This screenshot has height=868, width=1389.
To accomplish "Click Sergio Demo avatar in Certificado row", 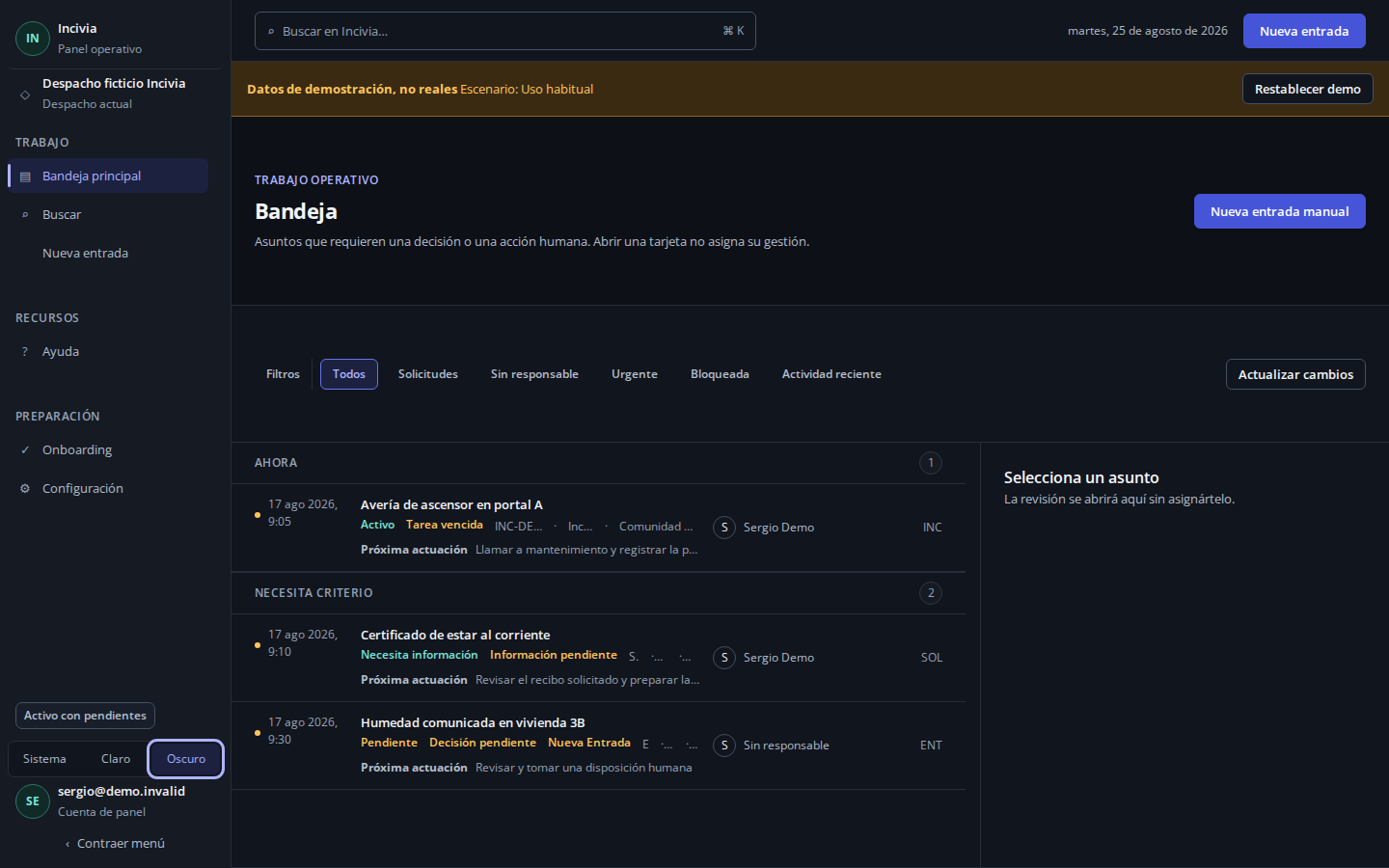I will tap(724, 658).
